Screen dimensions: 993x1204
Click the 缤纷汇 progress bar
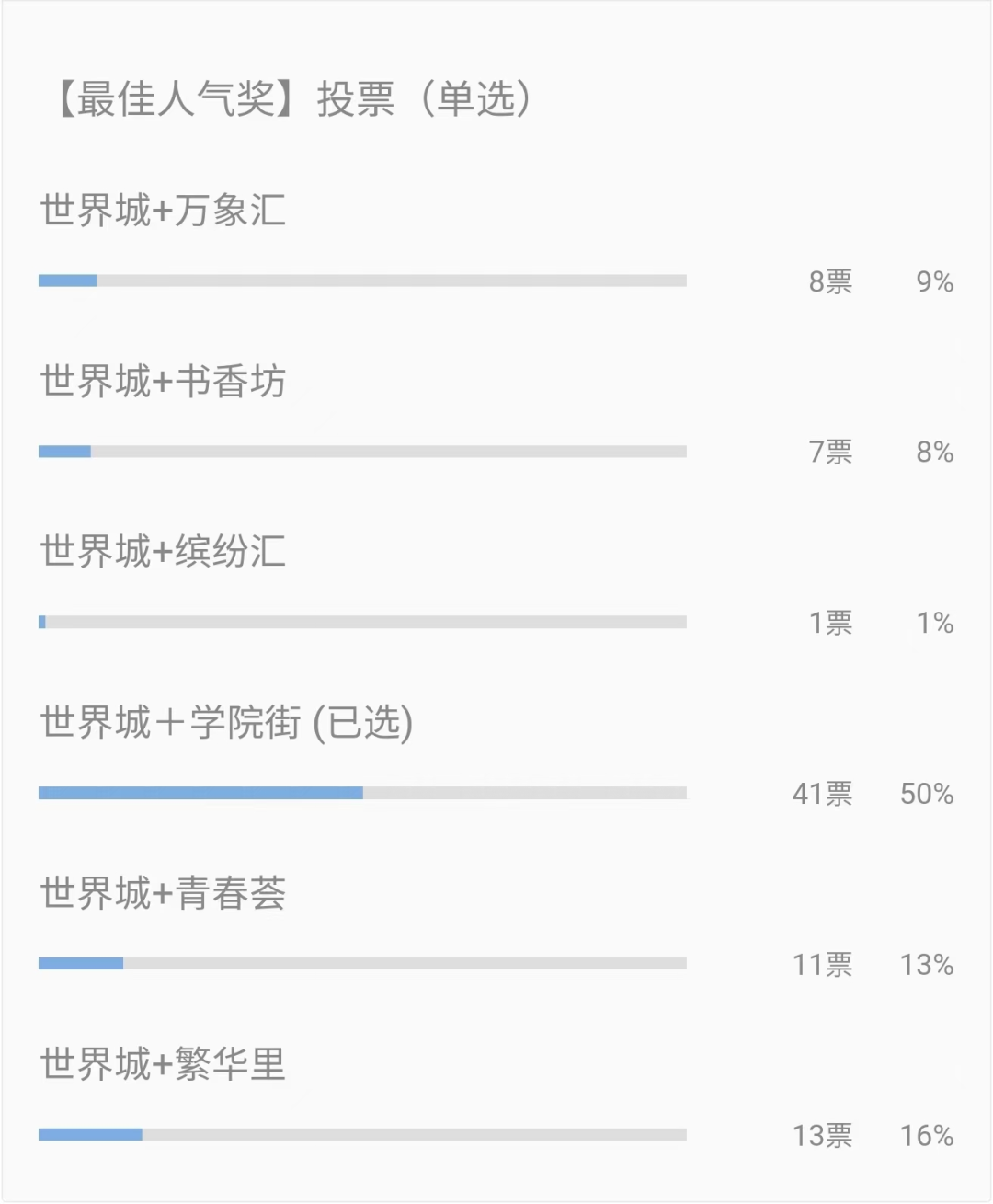tap(362, 623)
